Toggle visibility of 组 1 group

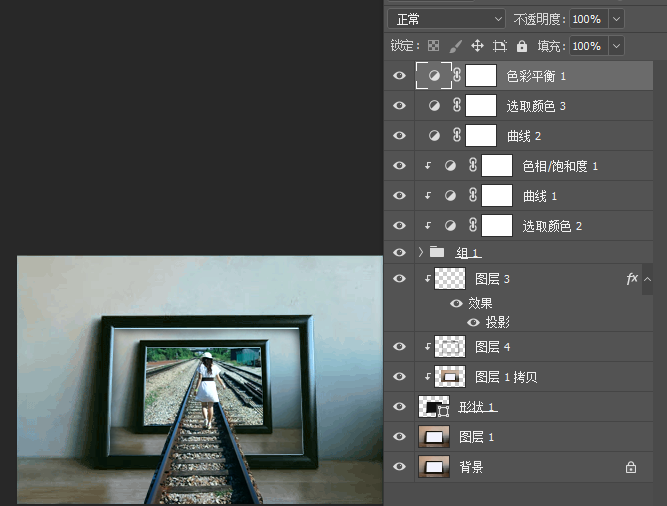click(x=399, y=253)
